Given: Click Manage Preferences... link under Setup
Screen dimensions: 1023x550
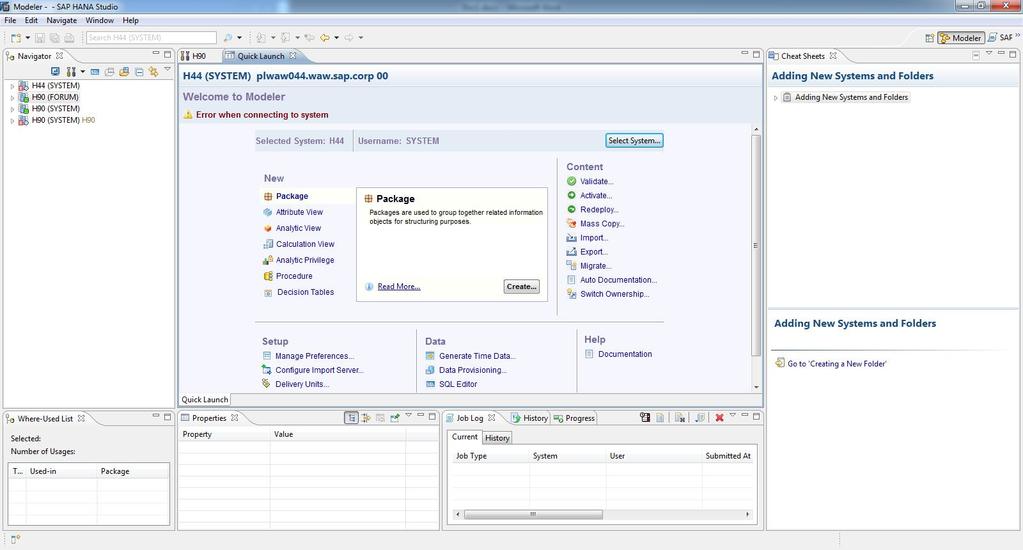Looking at the screenshot, I should tap(314, 356).
